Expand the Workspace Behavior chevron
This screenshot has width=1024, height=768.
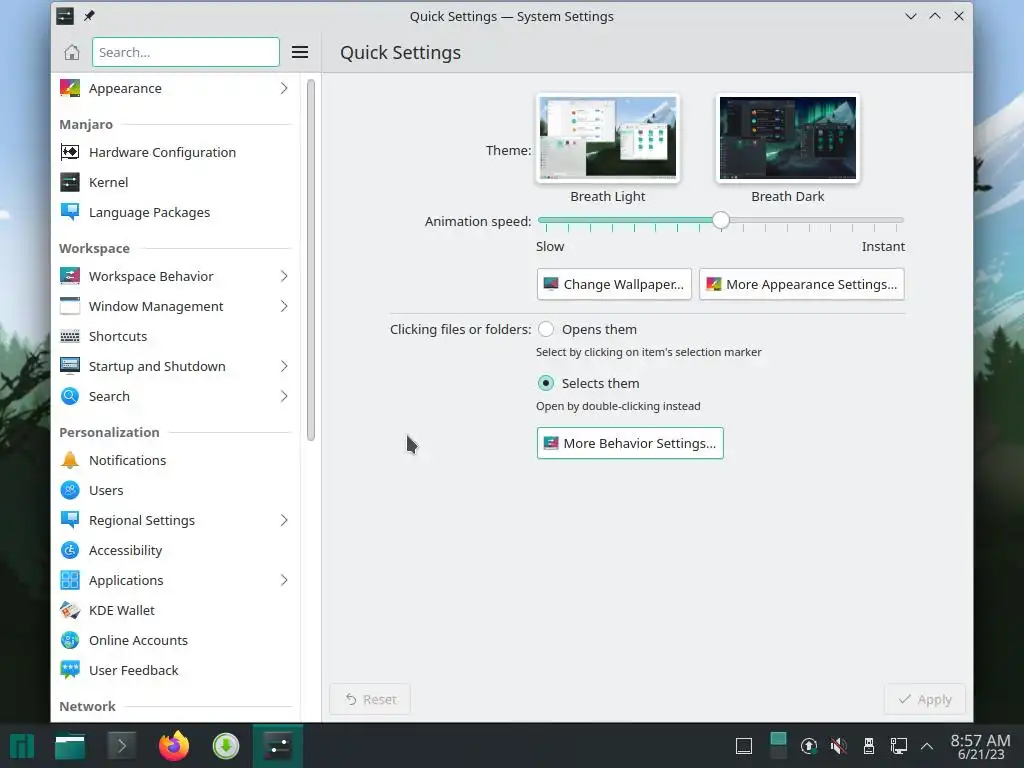click(284, 276)
